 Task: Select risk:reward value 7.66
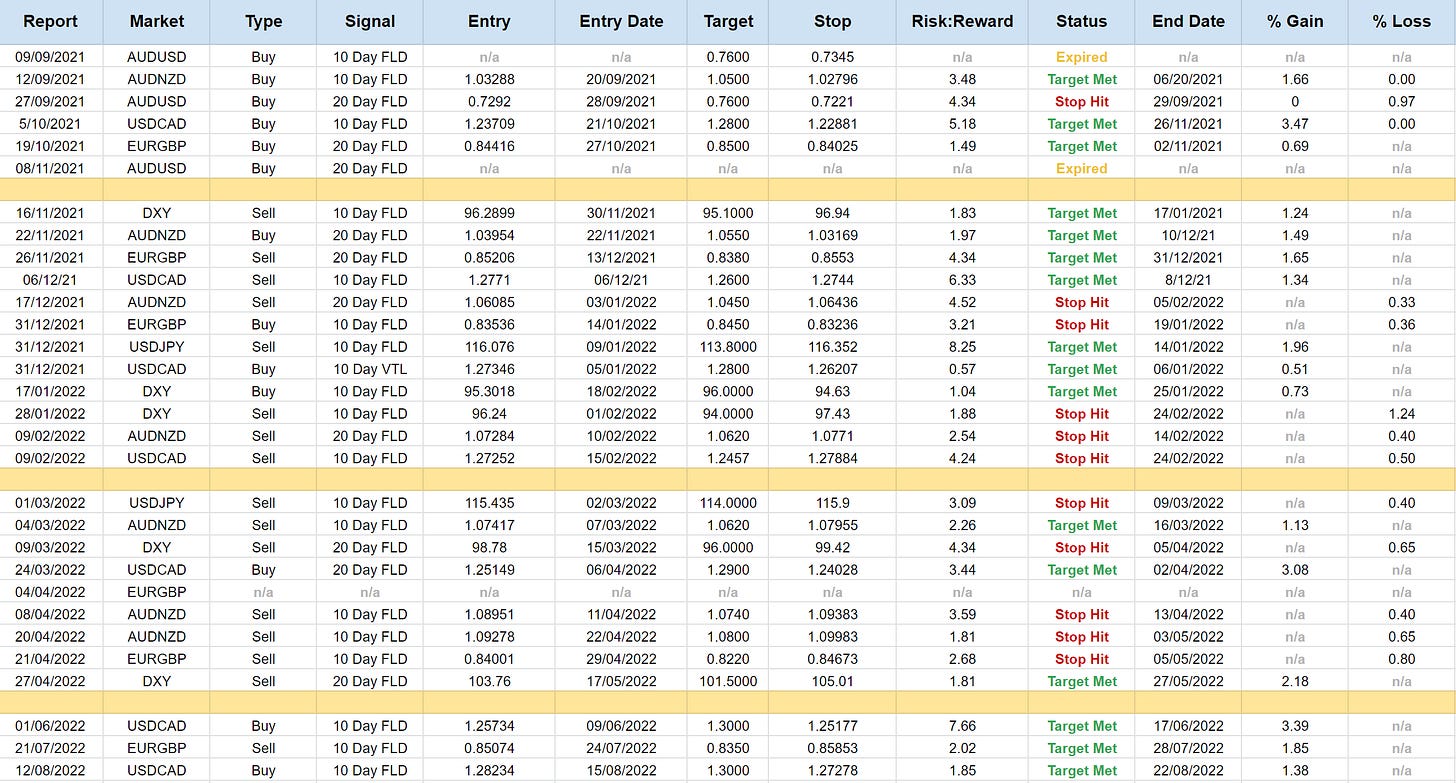point(962,726)
